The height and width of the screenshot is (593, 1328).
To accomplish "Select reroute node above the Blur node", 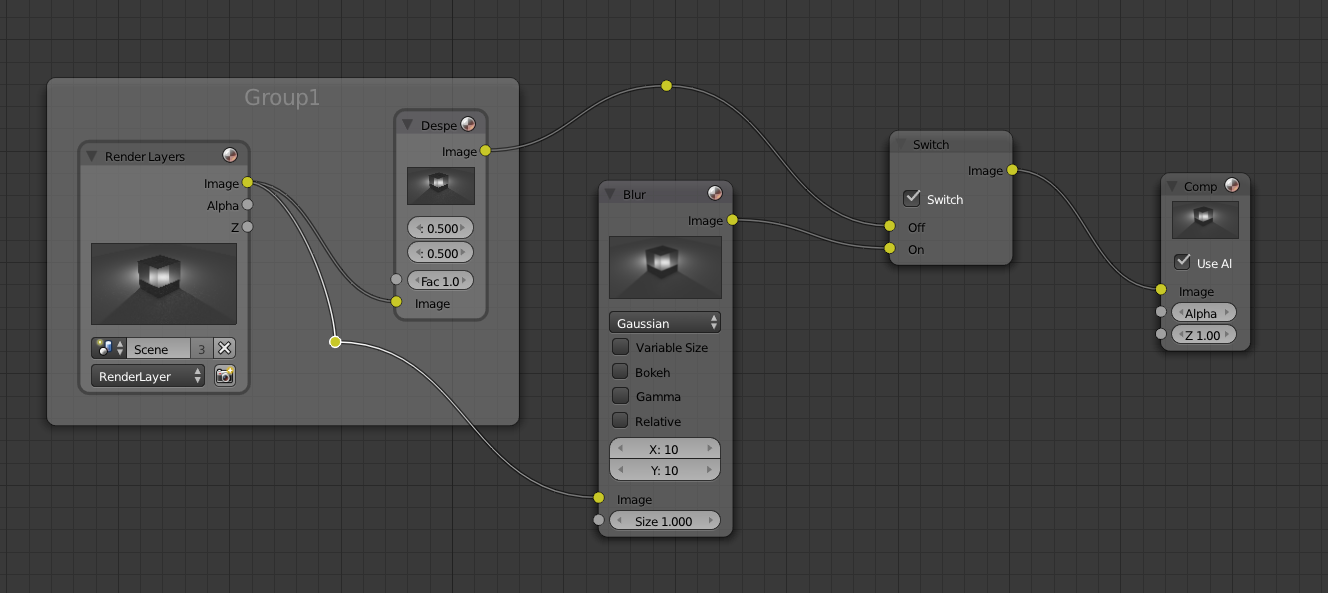I will [667, 86].
